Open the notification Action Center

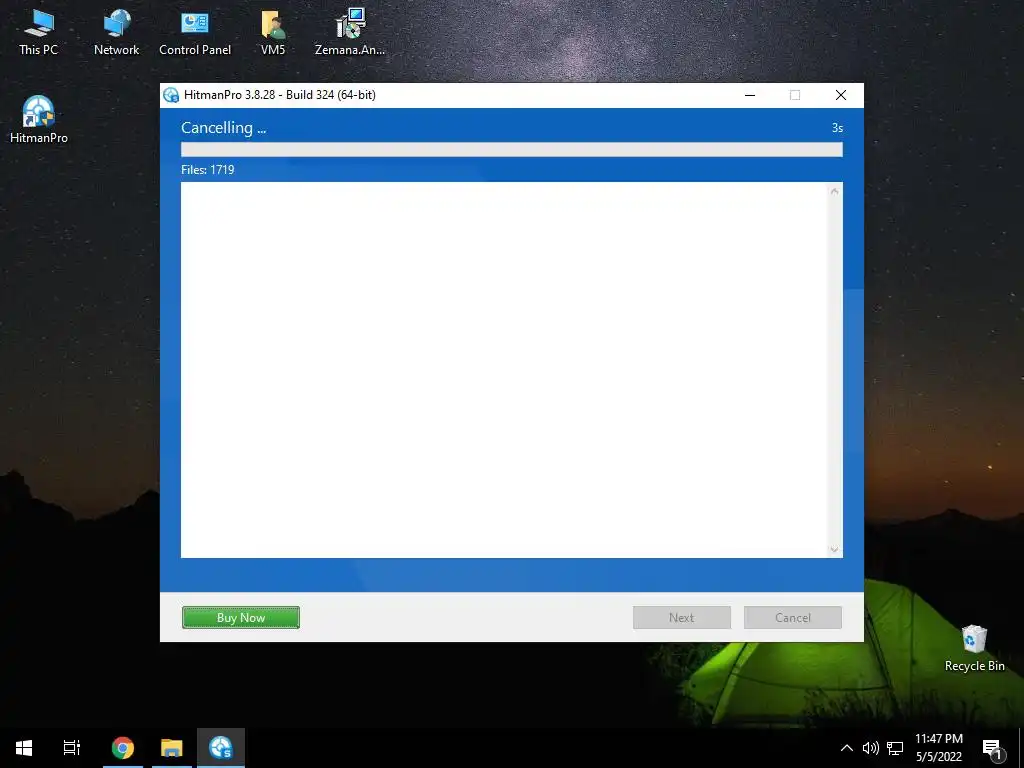(993, 748)
